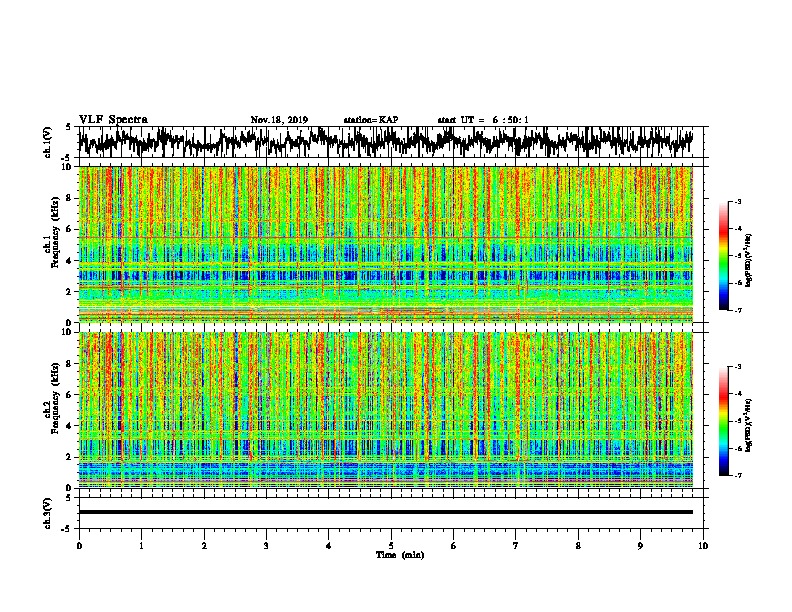
Task: Click the ch.1 spectrogram panel
Action: (x=385, y=244)
